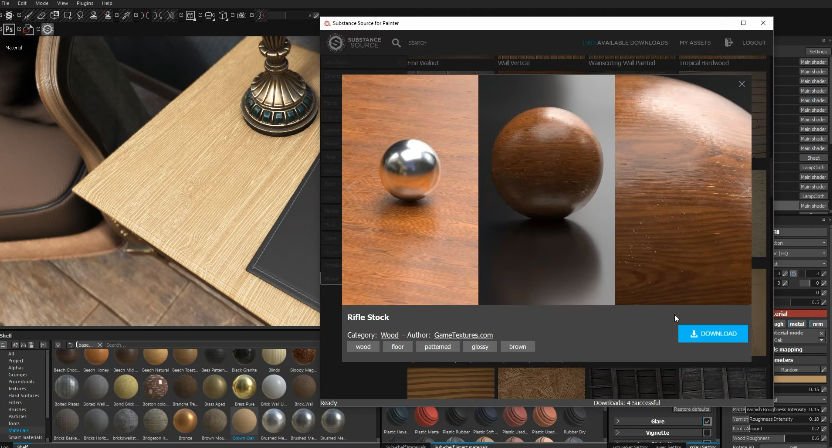Click the 'brown' tag
This screenshot has width=832, height=448.
tap(517, 347)
